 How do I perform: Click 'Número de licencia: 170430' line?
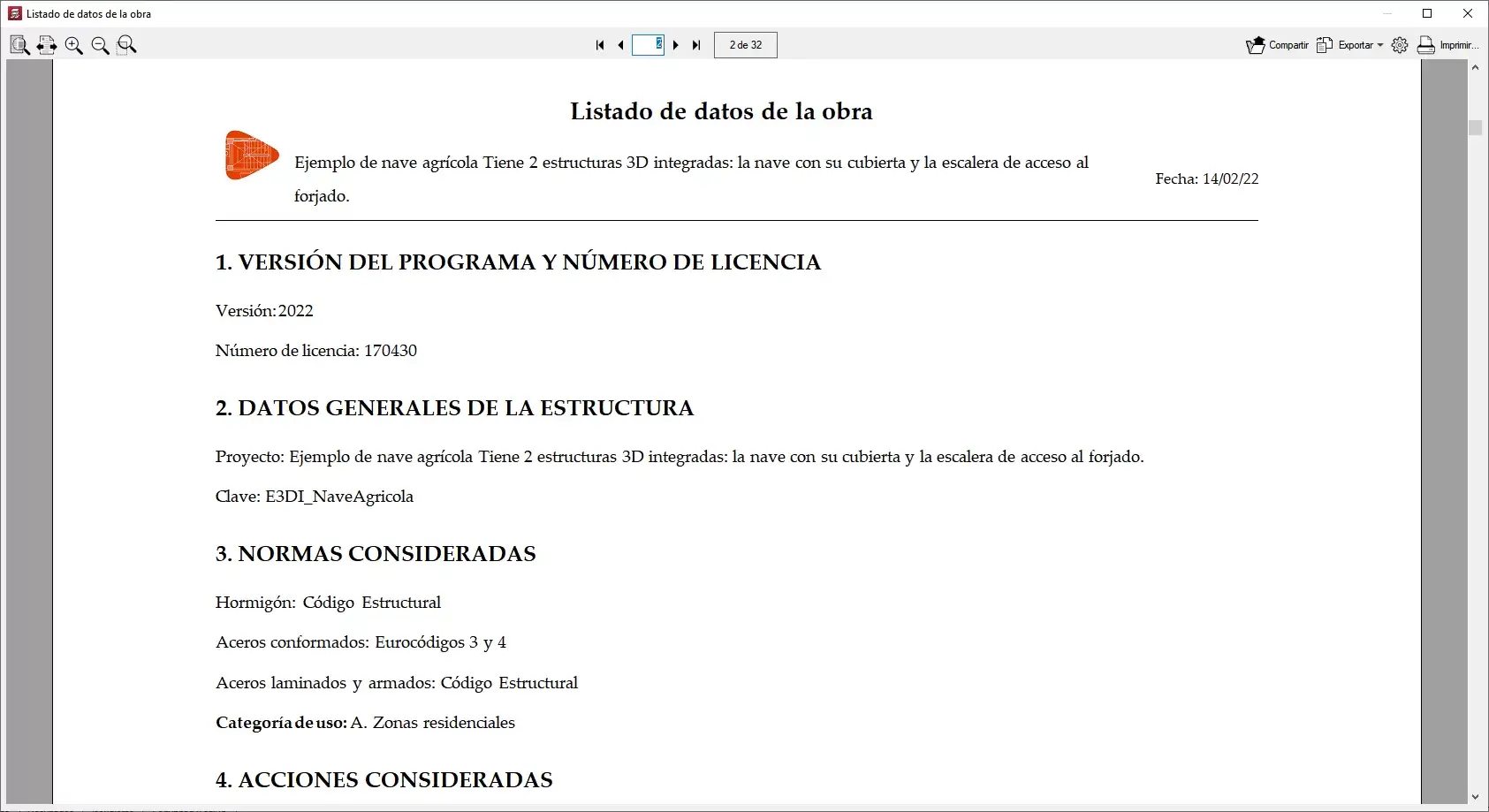316,351
